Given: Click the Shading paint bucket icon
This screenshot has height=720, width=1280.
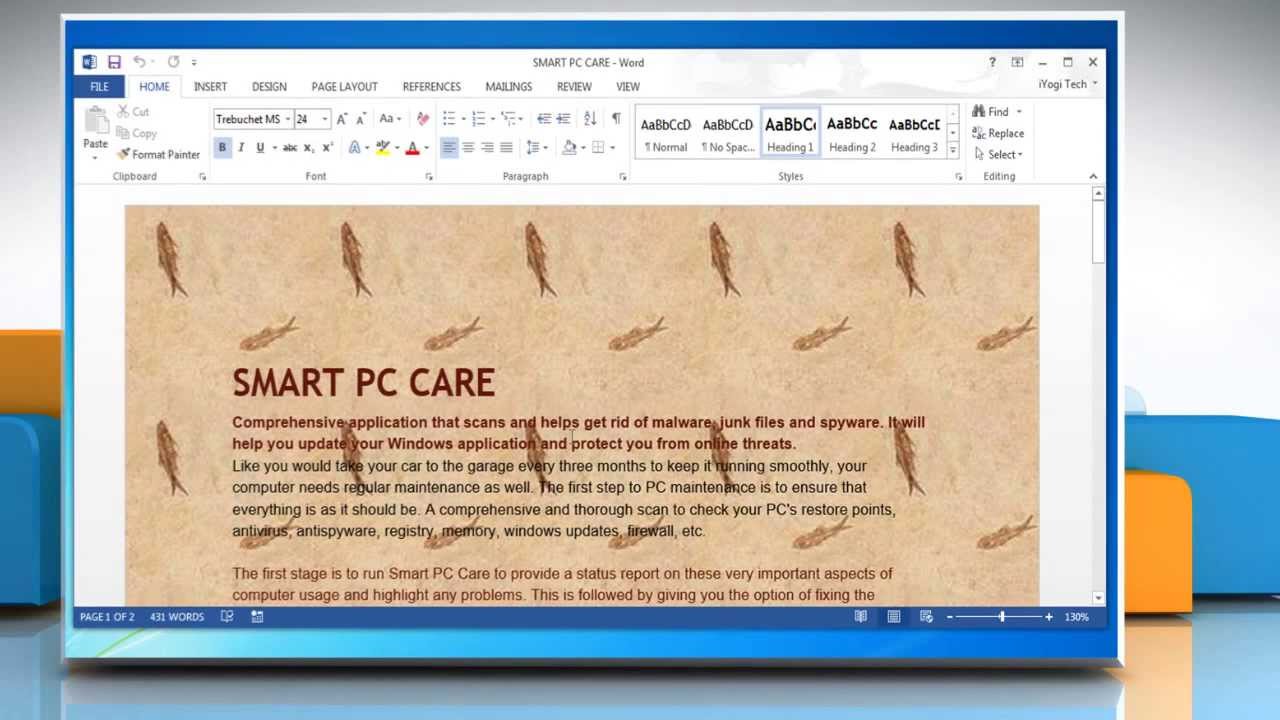Looking at the screenshot, I should [x=569, y=148].
